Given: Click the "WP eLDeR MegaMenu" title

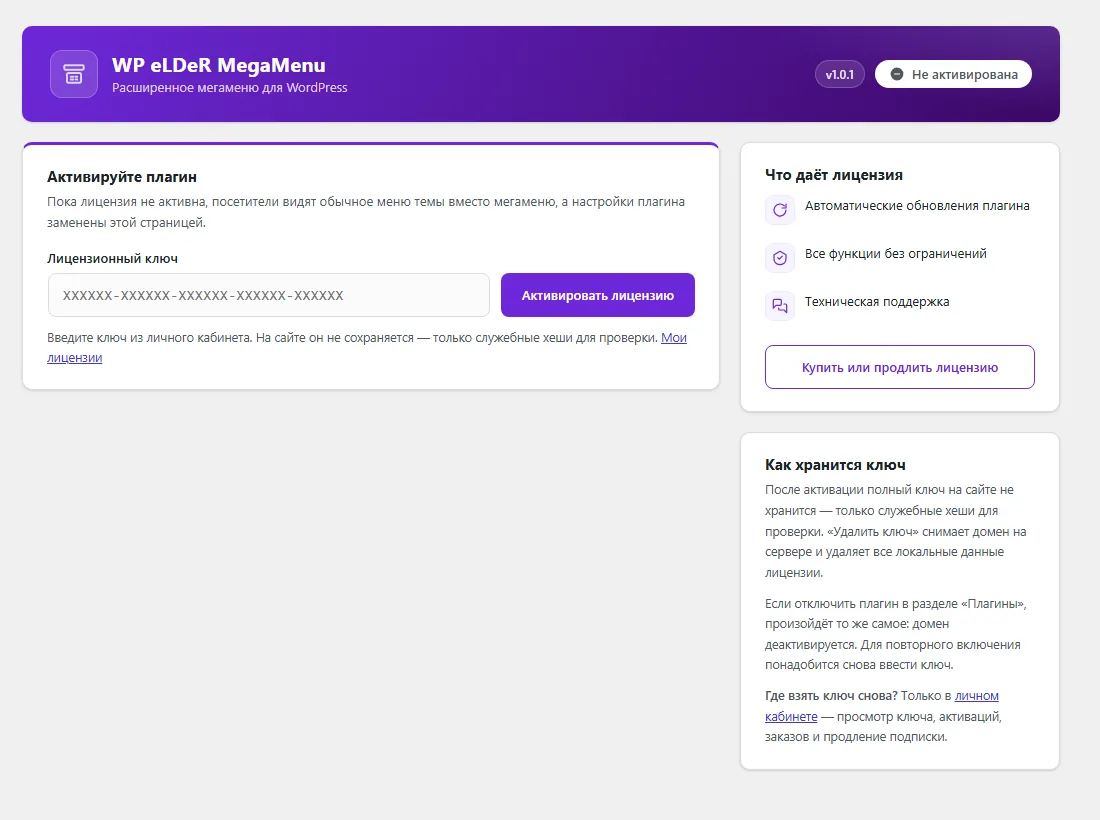Looking at the screenshot, I should pyautogui.click(x=219, y=65).
